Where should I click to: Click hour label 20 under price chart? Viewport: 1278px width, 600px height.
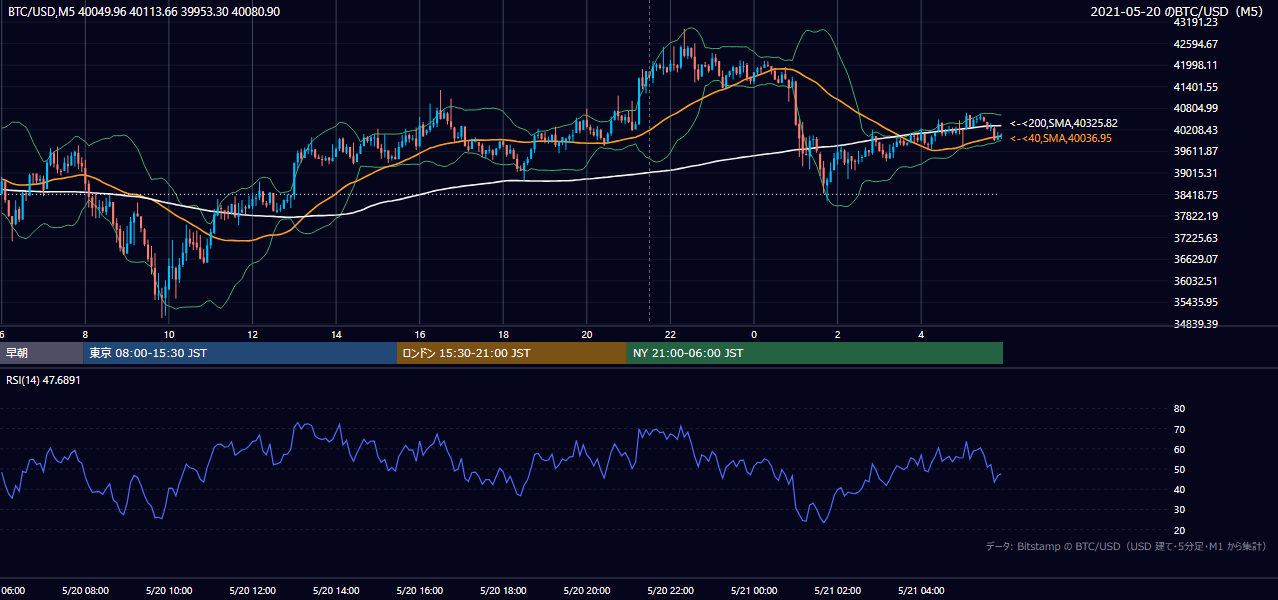[x=586, y=334]
